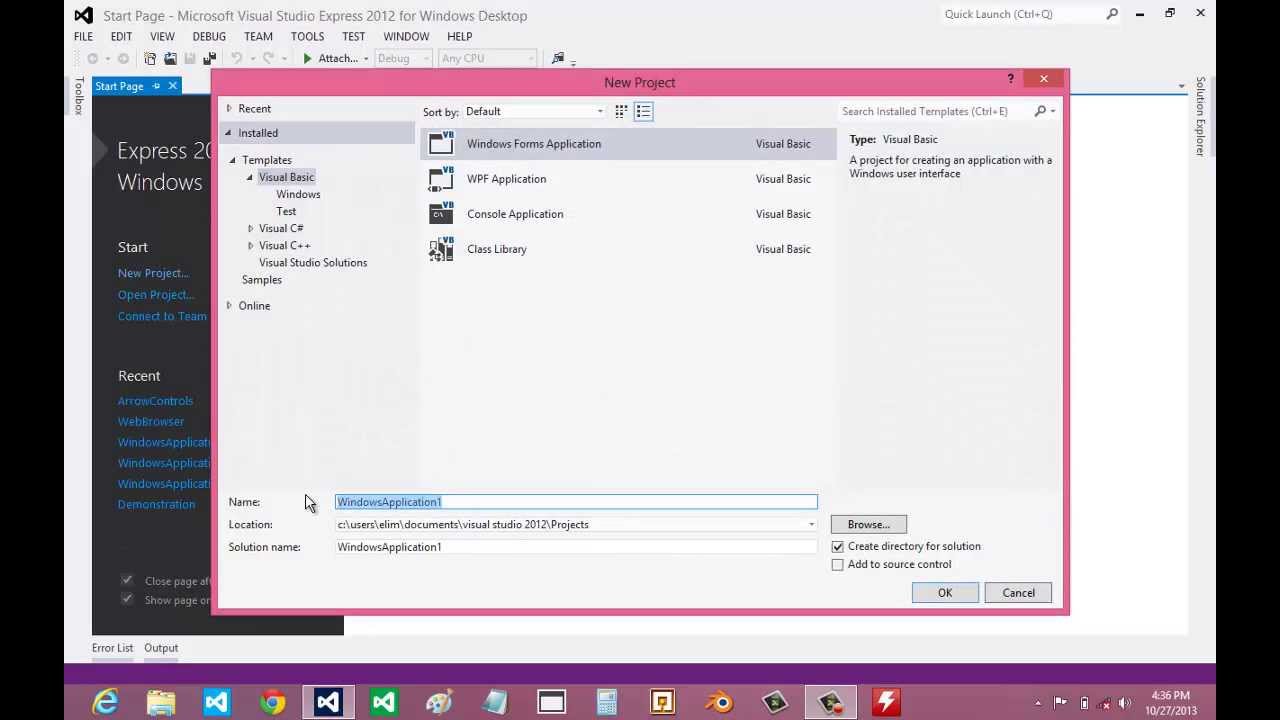Viewport: 1280px width, 720px height.
Task: Open the TOOLS menu
Action: (x=307, y=36)
